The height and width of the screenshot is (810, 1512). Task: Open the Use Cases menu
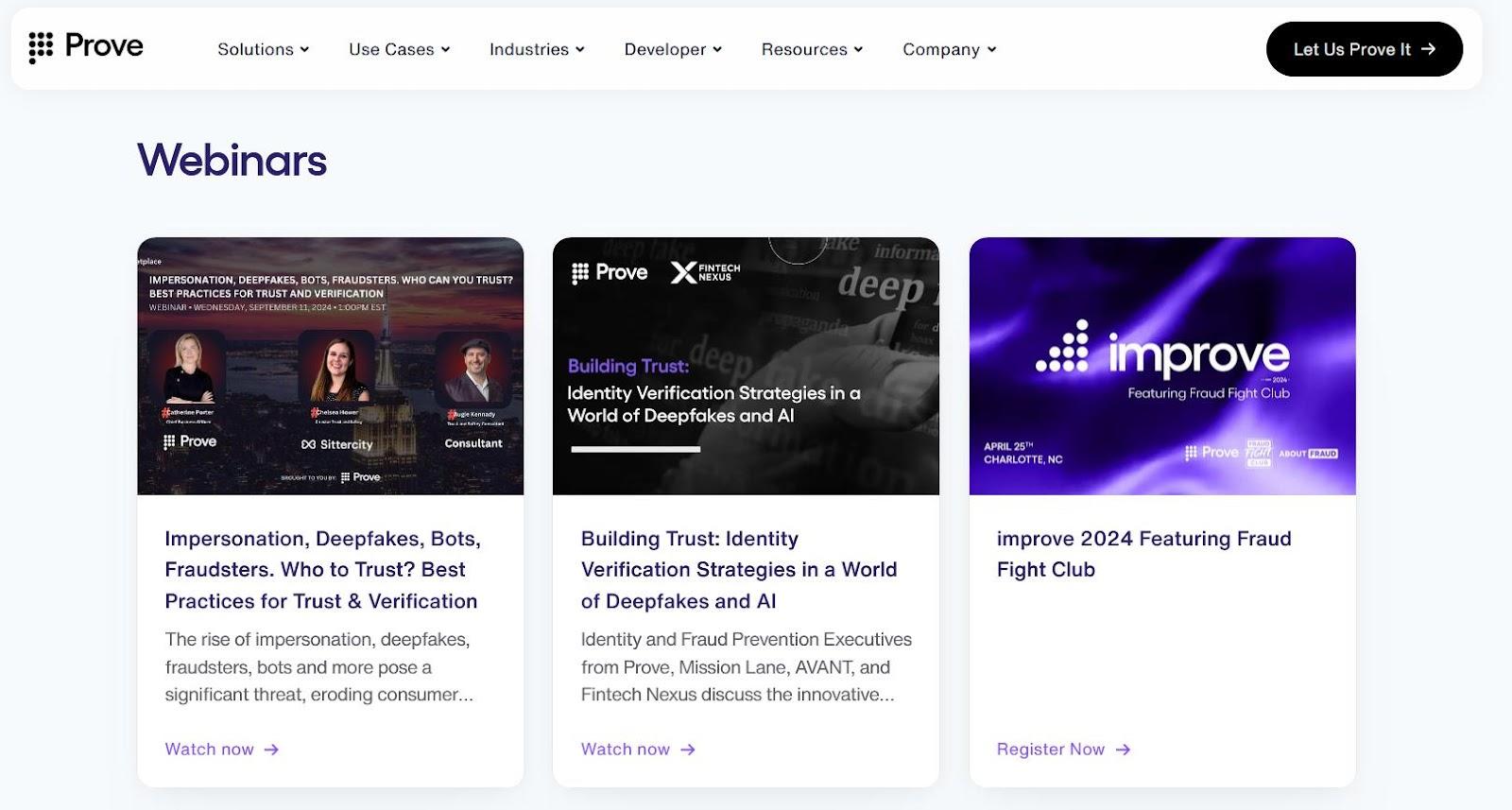(400, 49)
